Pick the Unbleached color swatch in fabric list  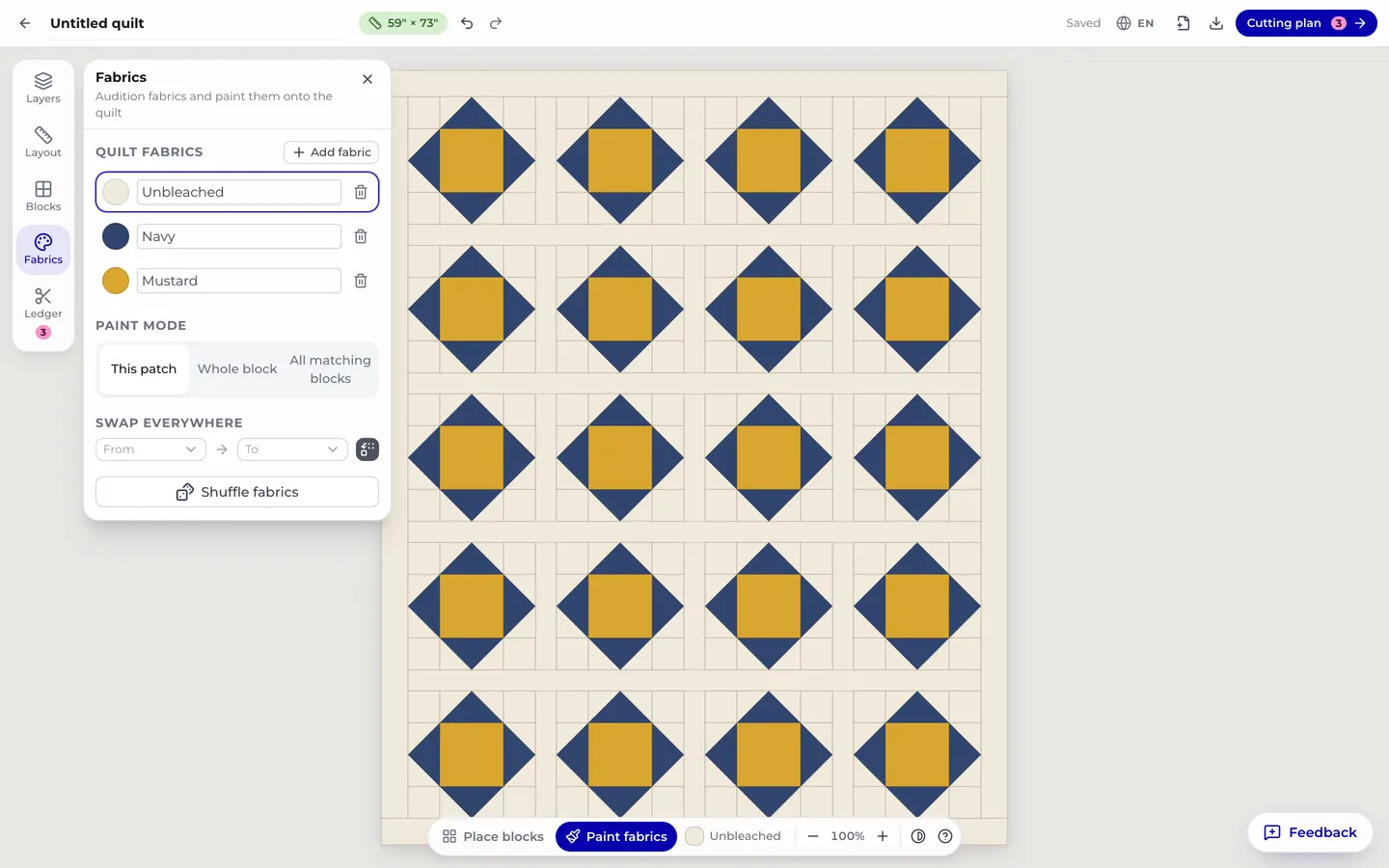pyautogui.click(x=116, y=192)
